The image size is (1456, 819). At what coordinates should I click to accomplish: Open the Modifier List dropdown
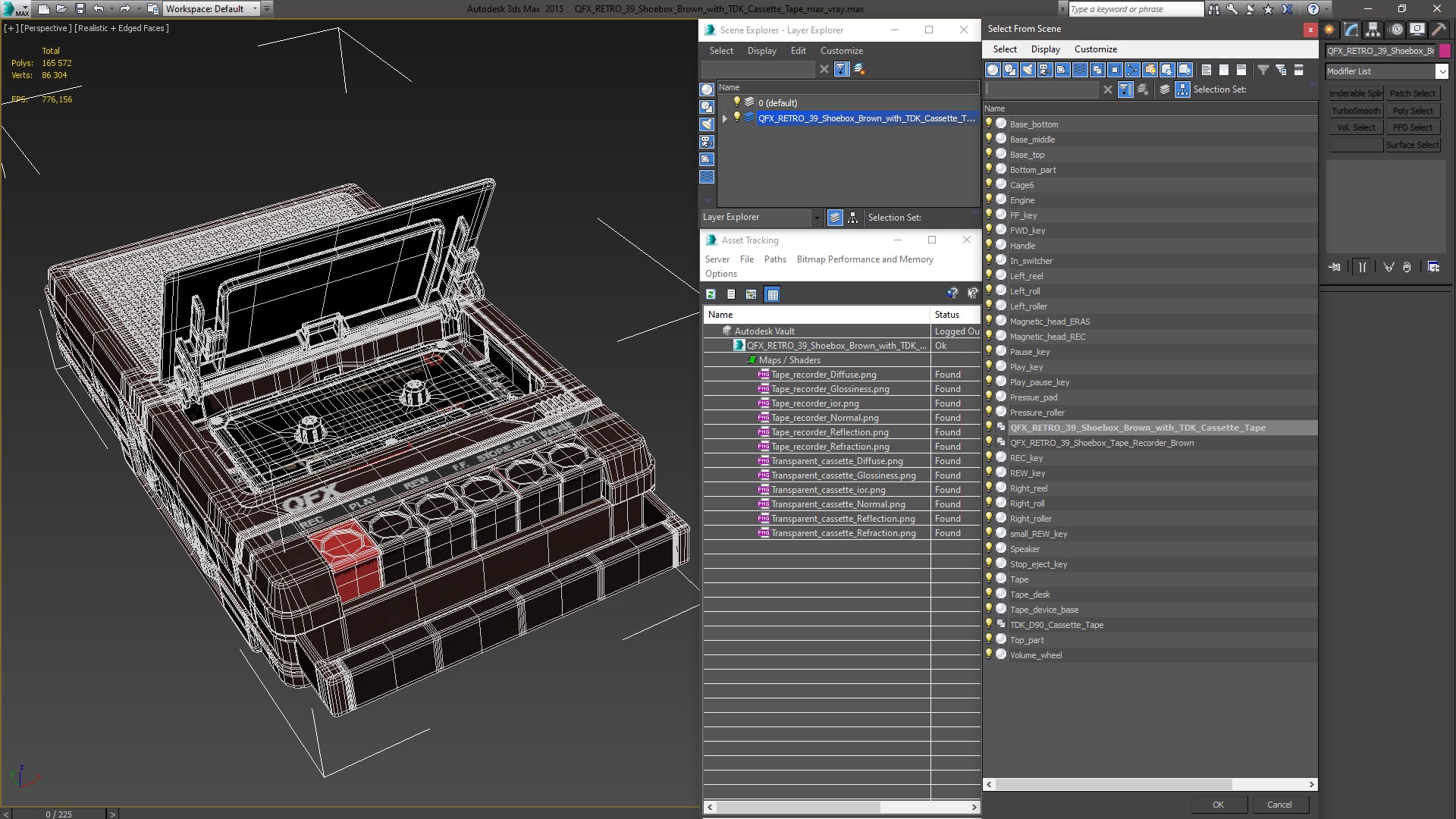point(1441,71)
